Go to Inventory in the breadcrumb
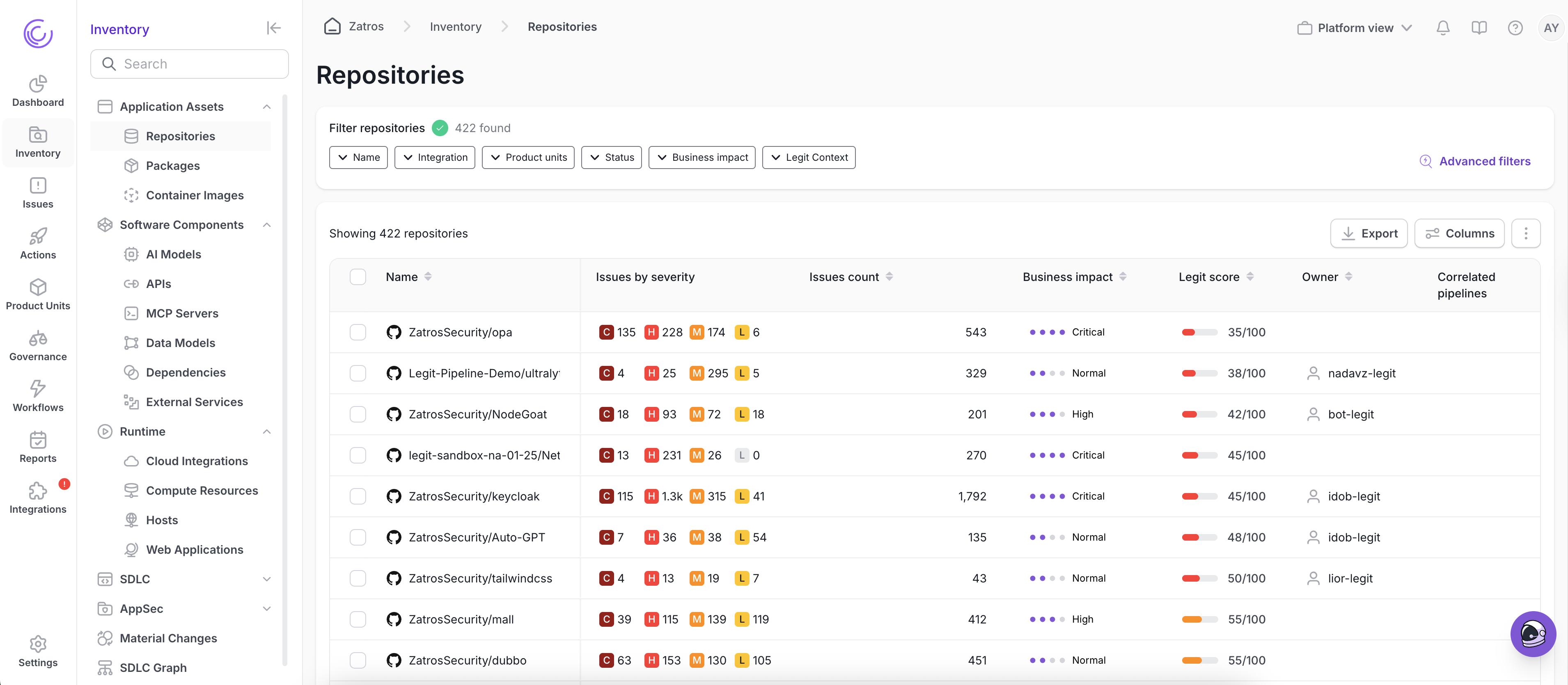The height and width of the screenshot is (685, 1568). coord(455,27)
